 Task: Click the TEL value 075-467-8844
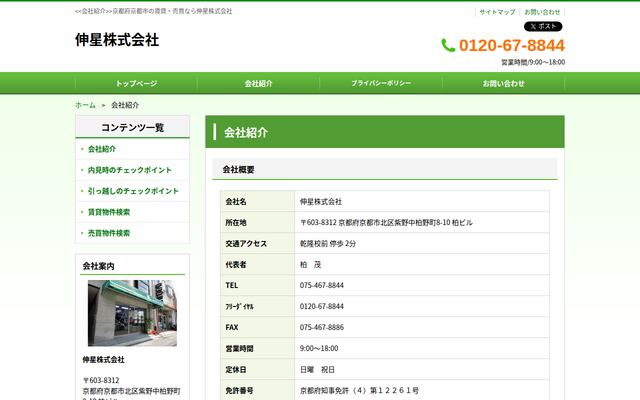pos(322,285)
